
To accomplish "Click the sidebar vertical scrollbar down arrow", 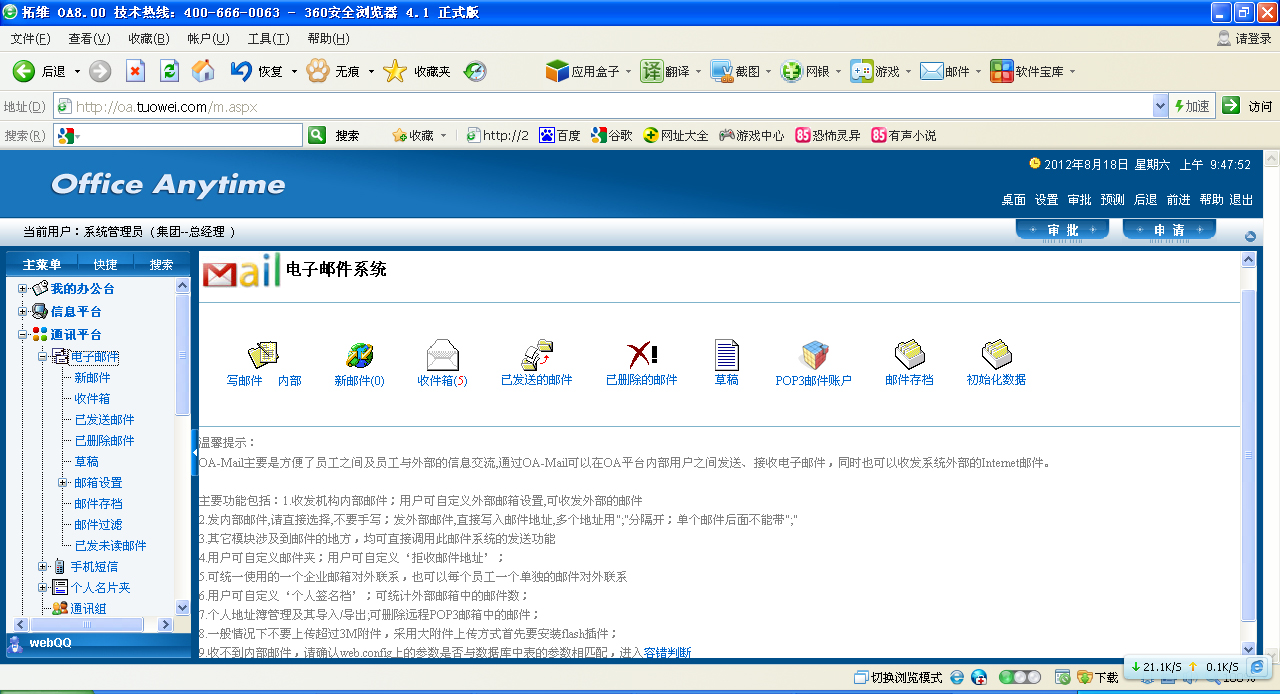I will [182, 607].
